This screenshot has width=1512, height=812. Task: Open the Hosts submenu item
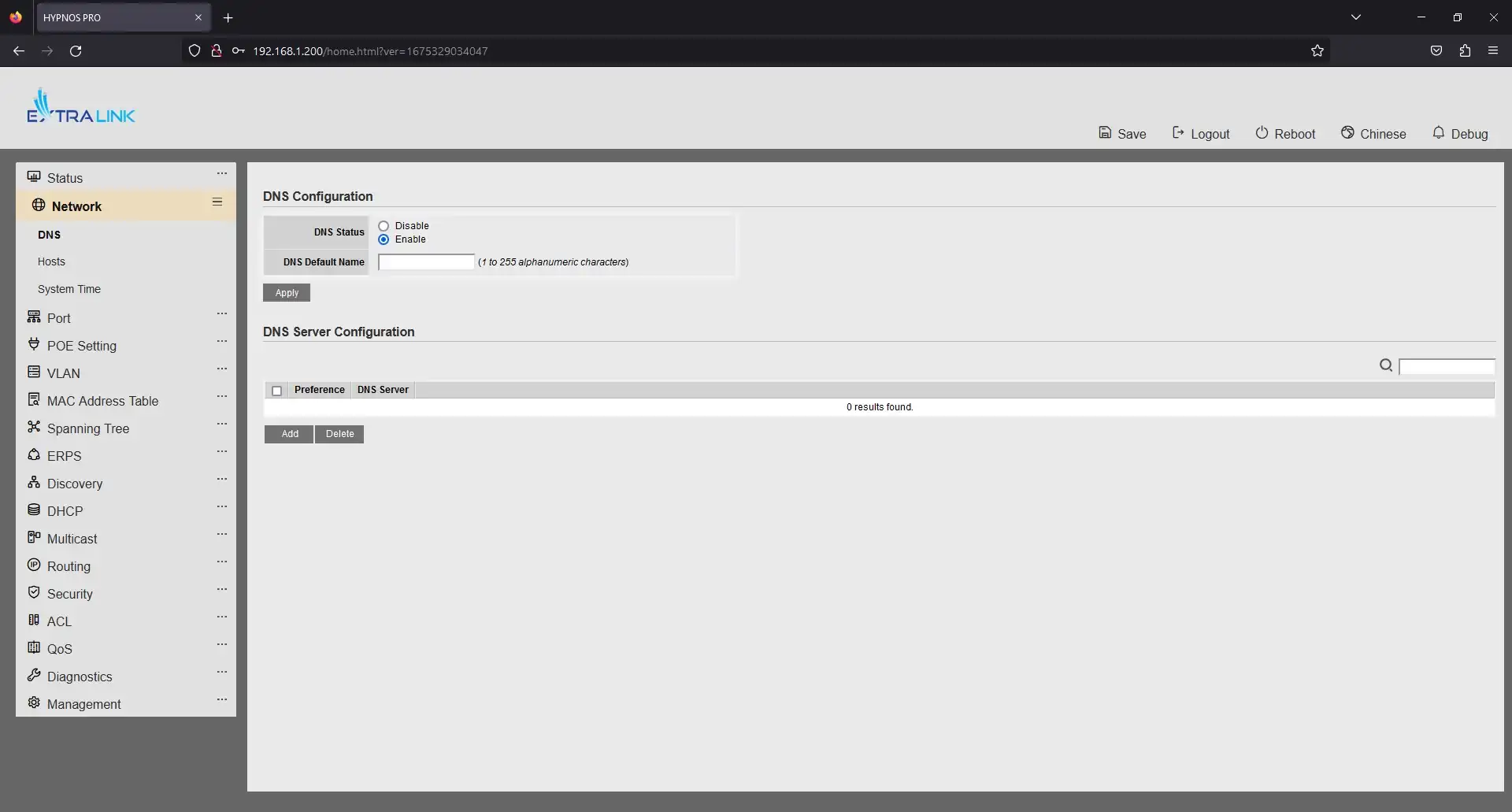pyautogui.click(x=51, y=261)
